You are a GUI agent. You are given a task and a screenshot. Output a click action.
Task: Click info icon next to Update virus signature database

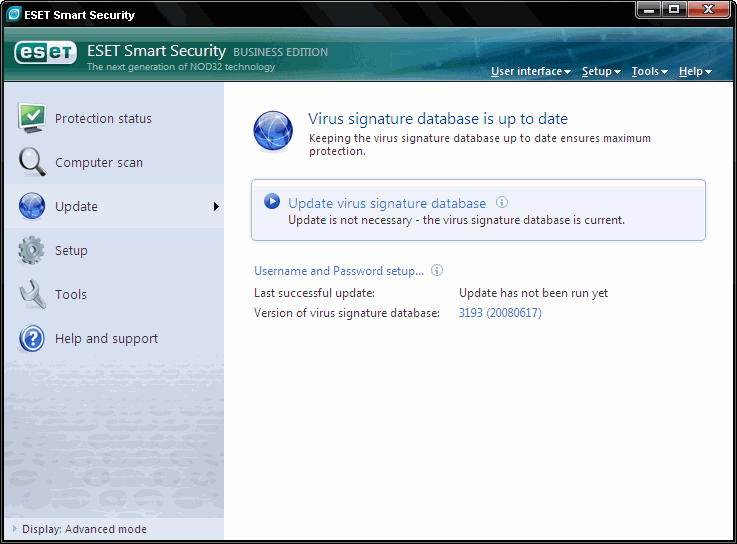[502, 202]
